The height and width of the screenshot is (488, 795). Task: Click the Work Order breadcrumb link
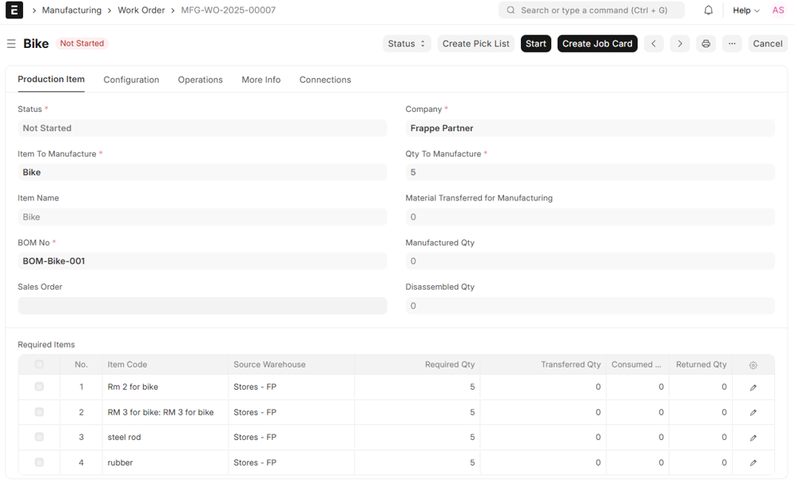[x=141, y=10]
